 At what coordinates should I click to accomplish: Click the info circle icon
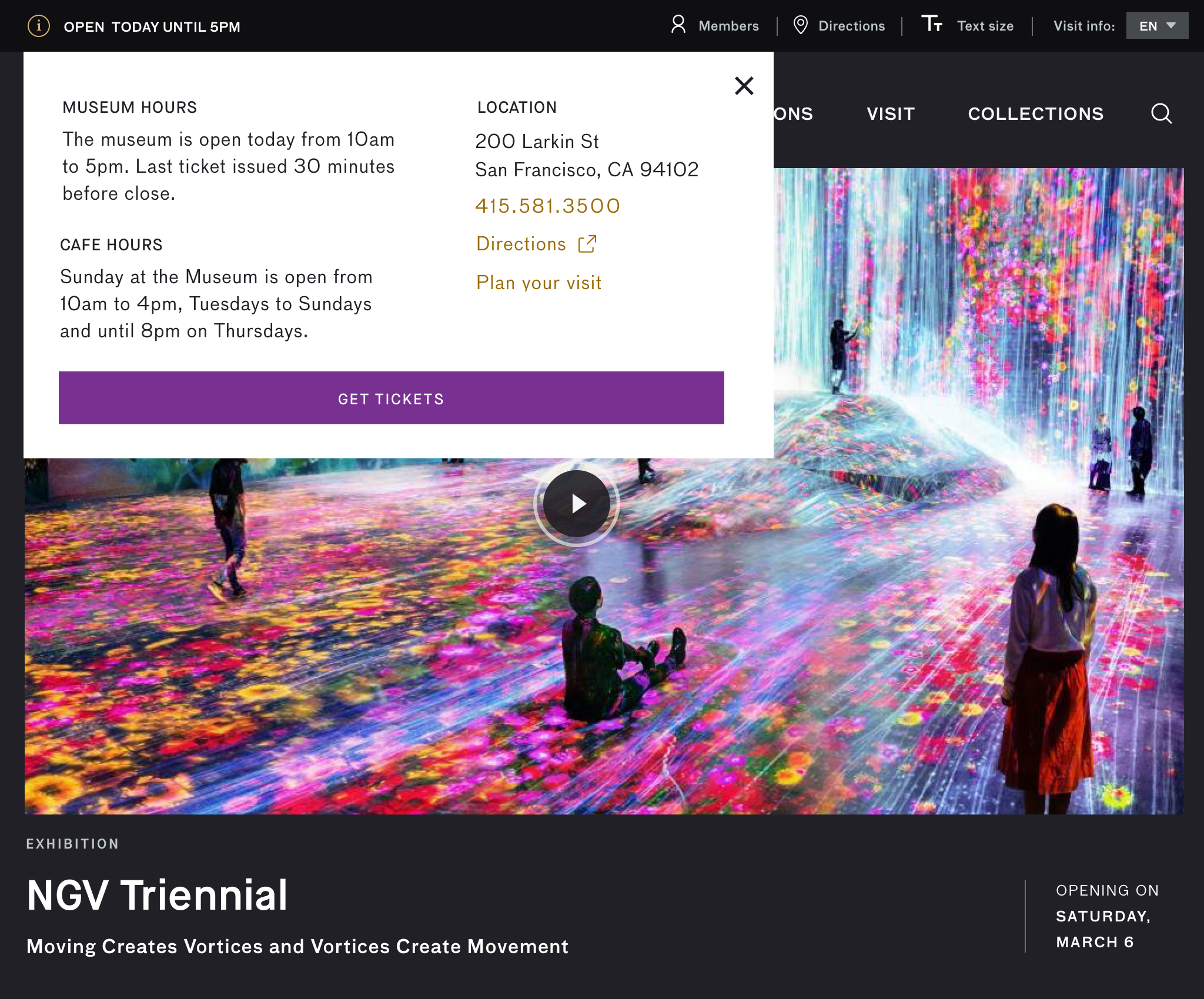tap(39, 26)
